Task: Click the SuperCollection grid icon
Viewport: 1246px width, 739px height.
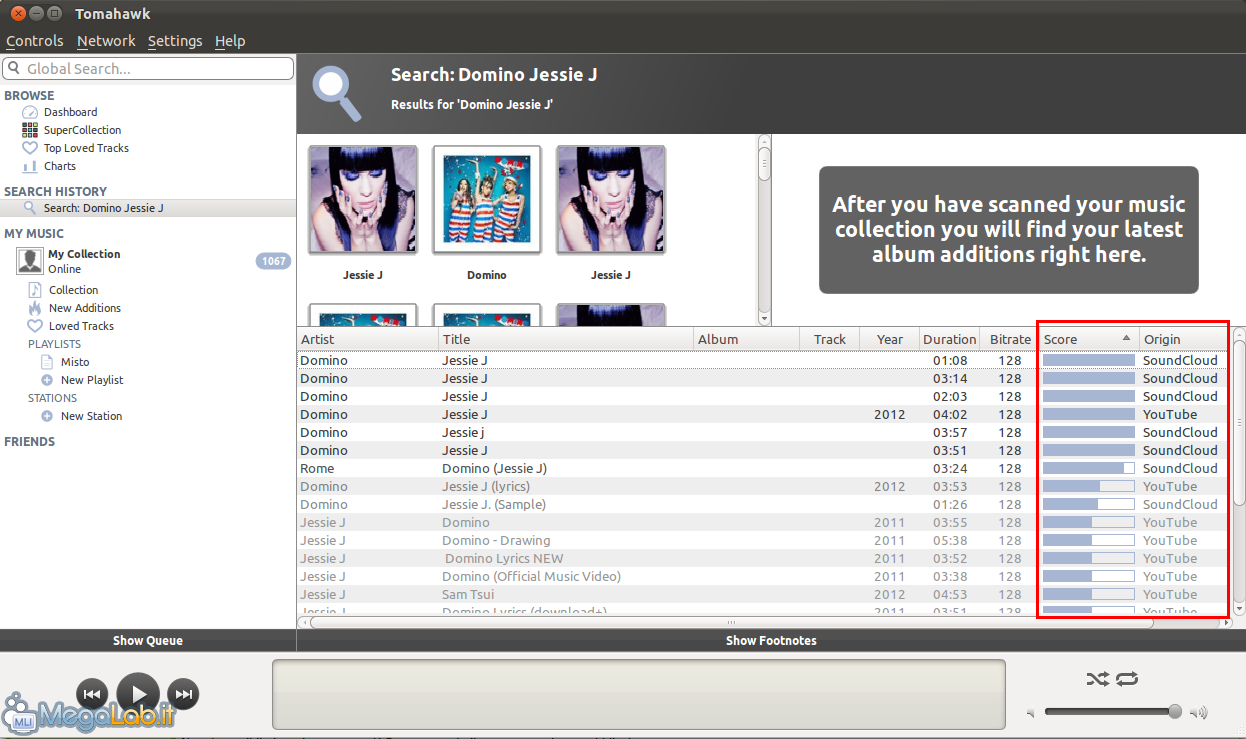Action: (30, 130)
